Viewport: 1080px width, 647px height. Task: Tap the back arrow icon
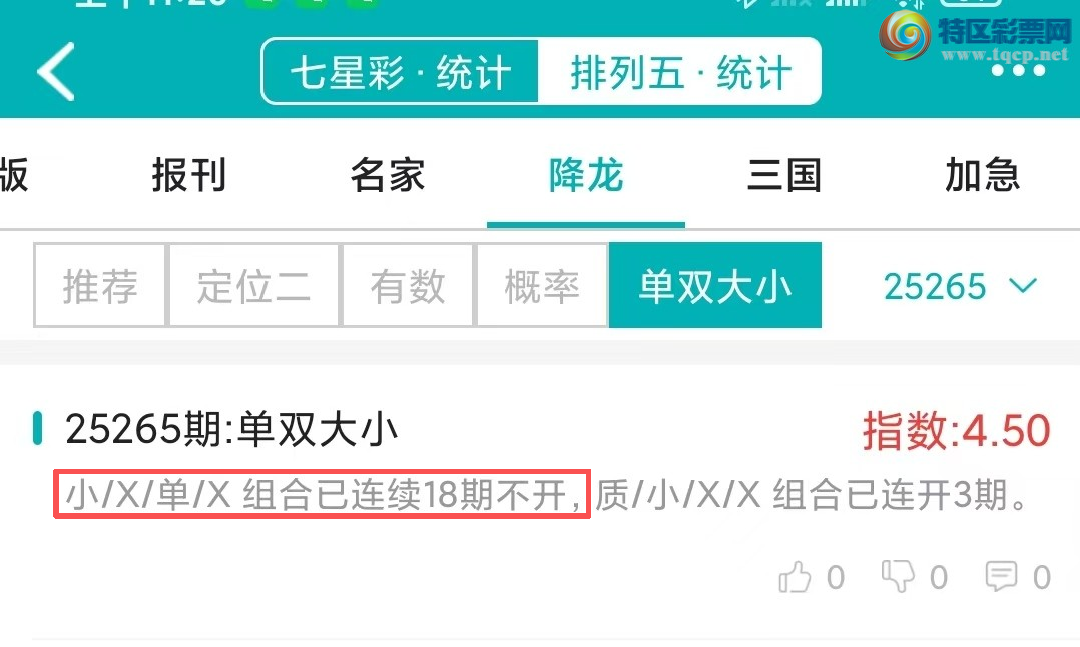tap(56, 72)
